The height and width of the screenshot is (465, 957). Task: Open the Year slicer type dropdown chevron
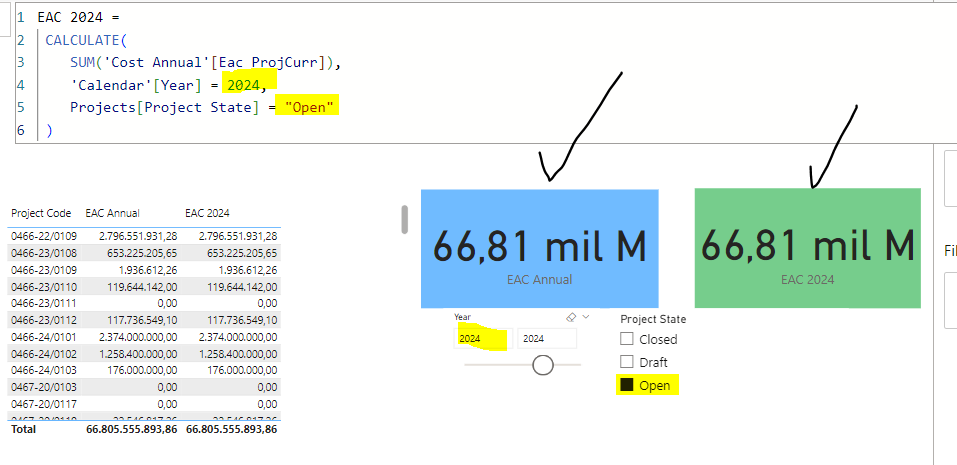(x=586, y=317)
